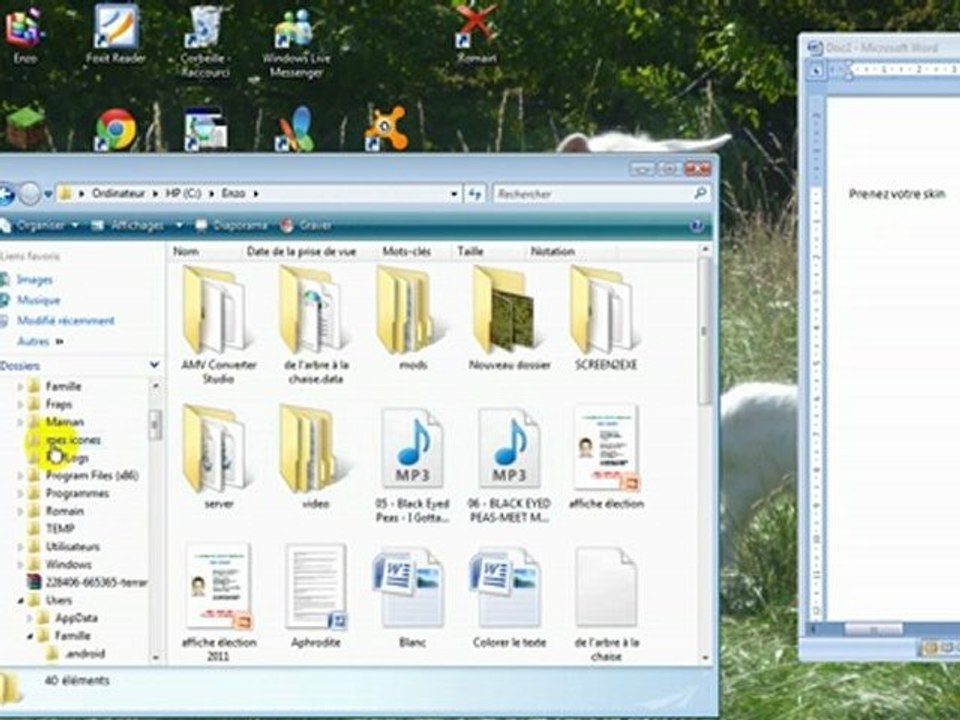960x720 pixels.
Task: Sort by the Notation column header
Action: (x=571, y=251)
